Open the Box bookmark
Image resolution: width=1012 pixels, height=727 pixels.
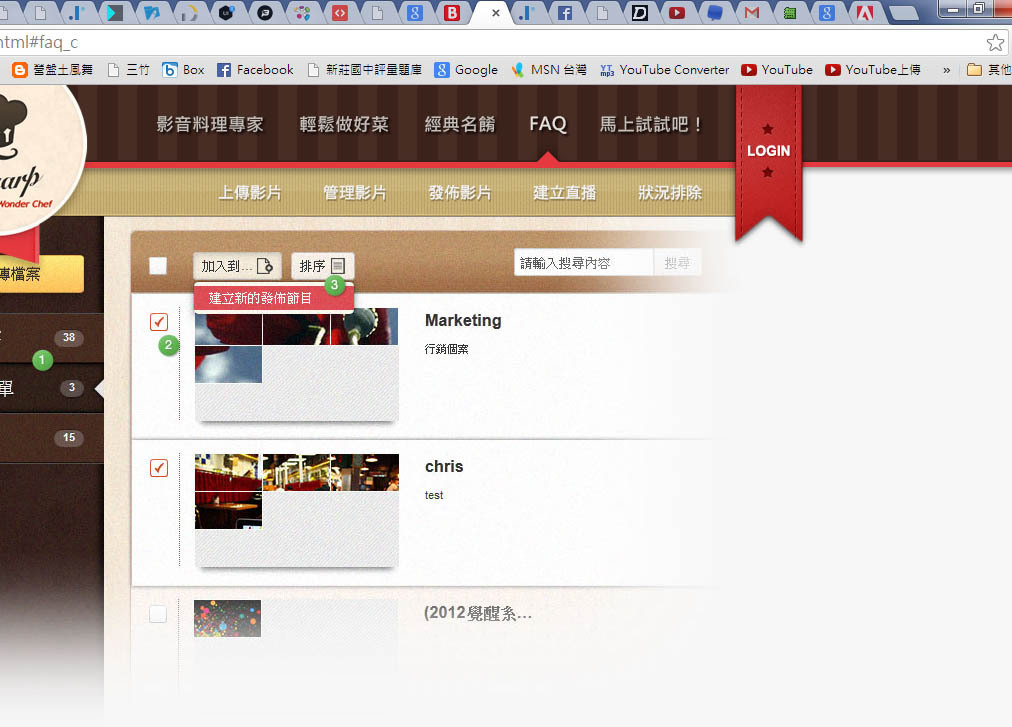pyautogui.click(x=183, y=70)
